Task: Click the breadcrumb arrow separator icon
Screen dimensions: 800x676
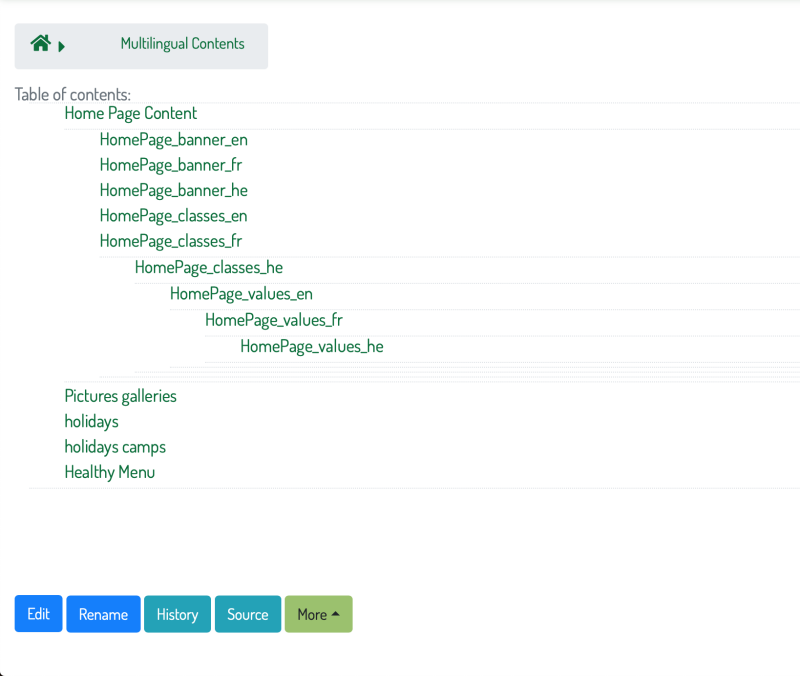Action: 62,47
